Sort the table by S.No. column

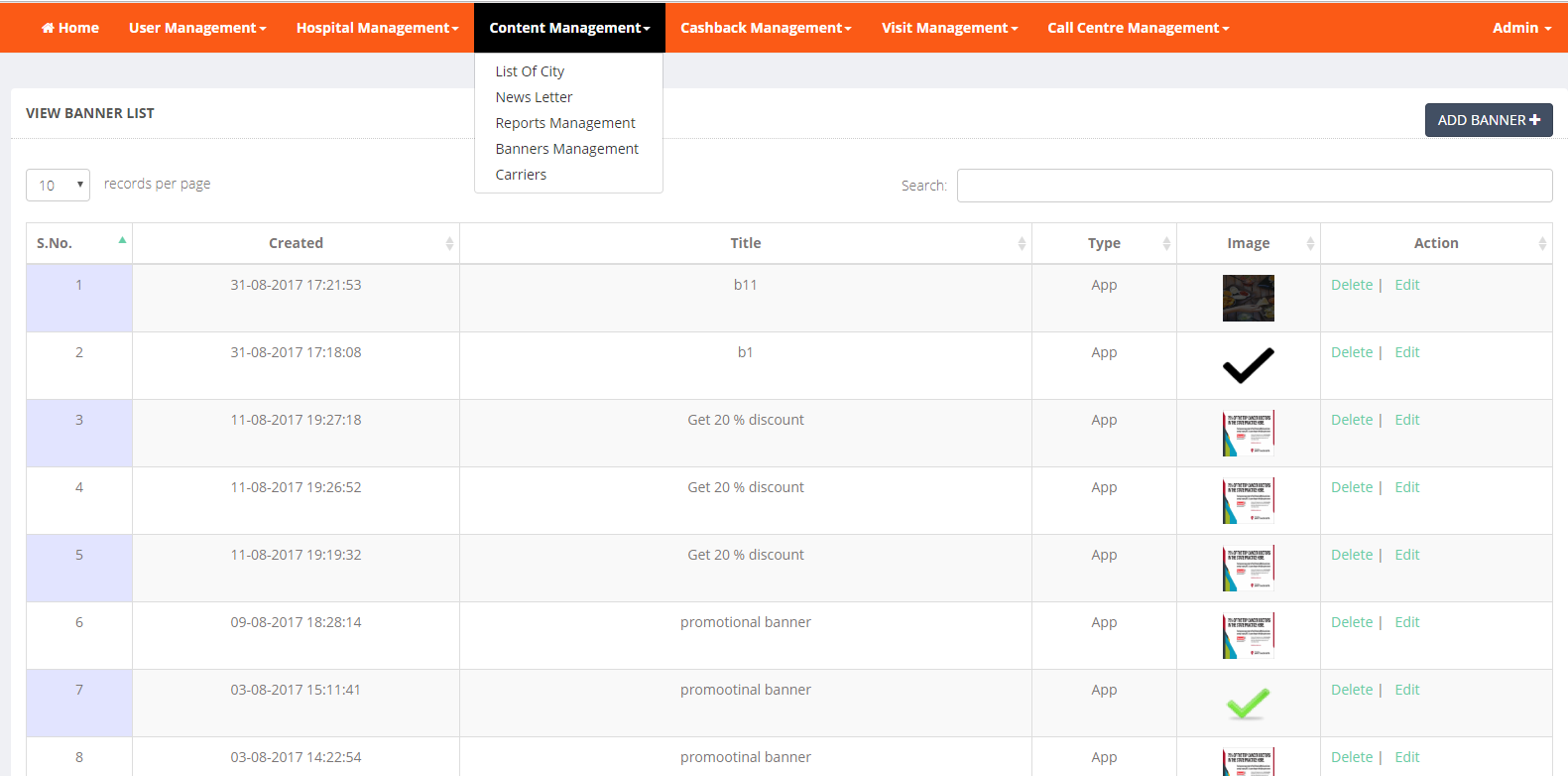point(79,243)
